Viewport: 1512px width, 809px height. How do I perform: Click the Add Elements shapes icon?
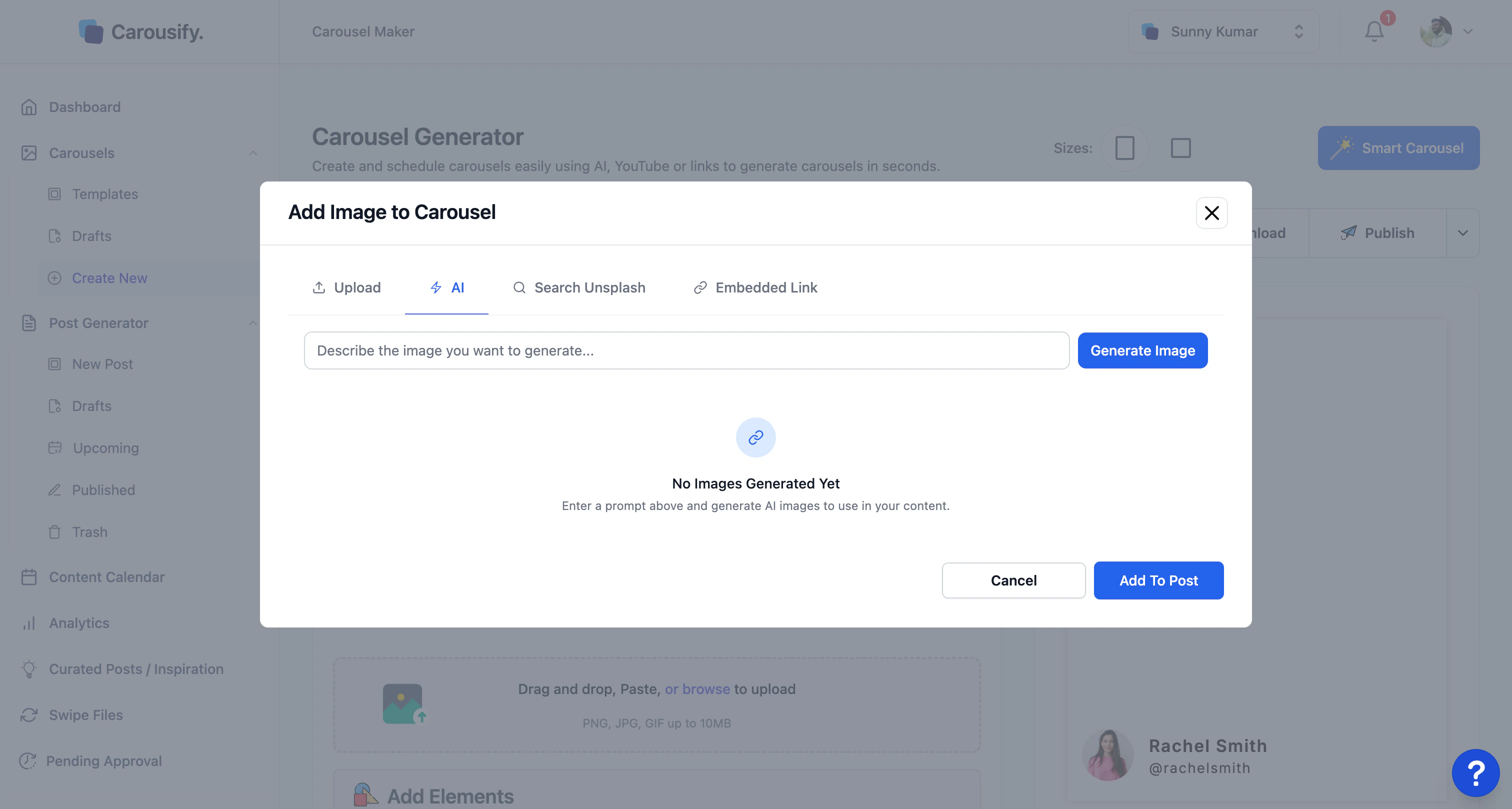pos(365,795)
